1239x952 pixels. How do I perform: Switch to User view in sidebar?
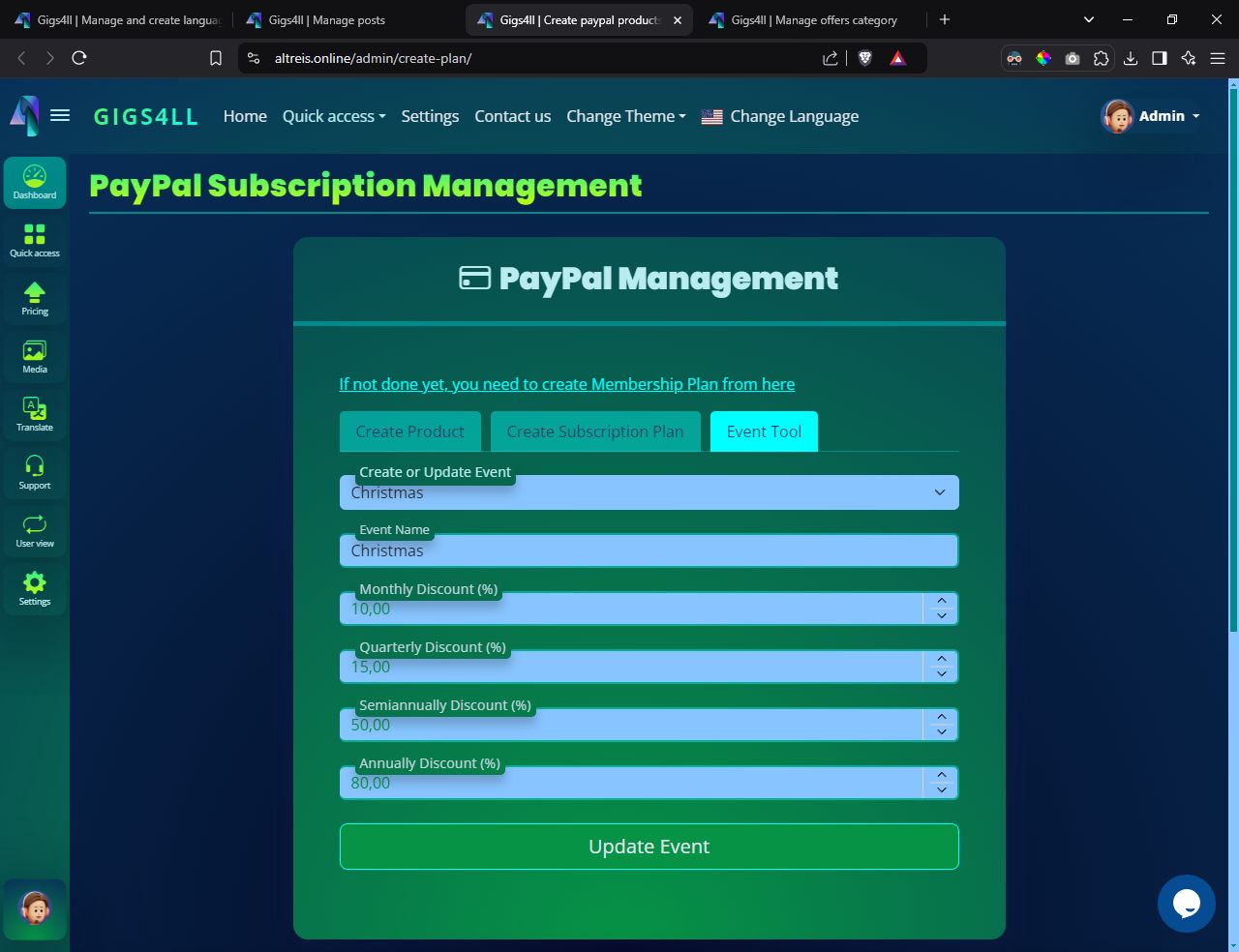pos(35,530)
